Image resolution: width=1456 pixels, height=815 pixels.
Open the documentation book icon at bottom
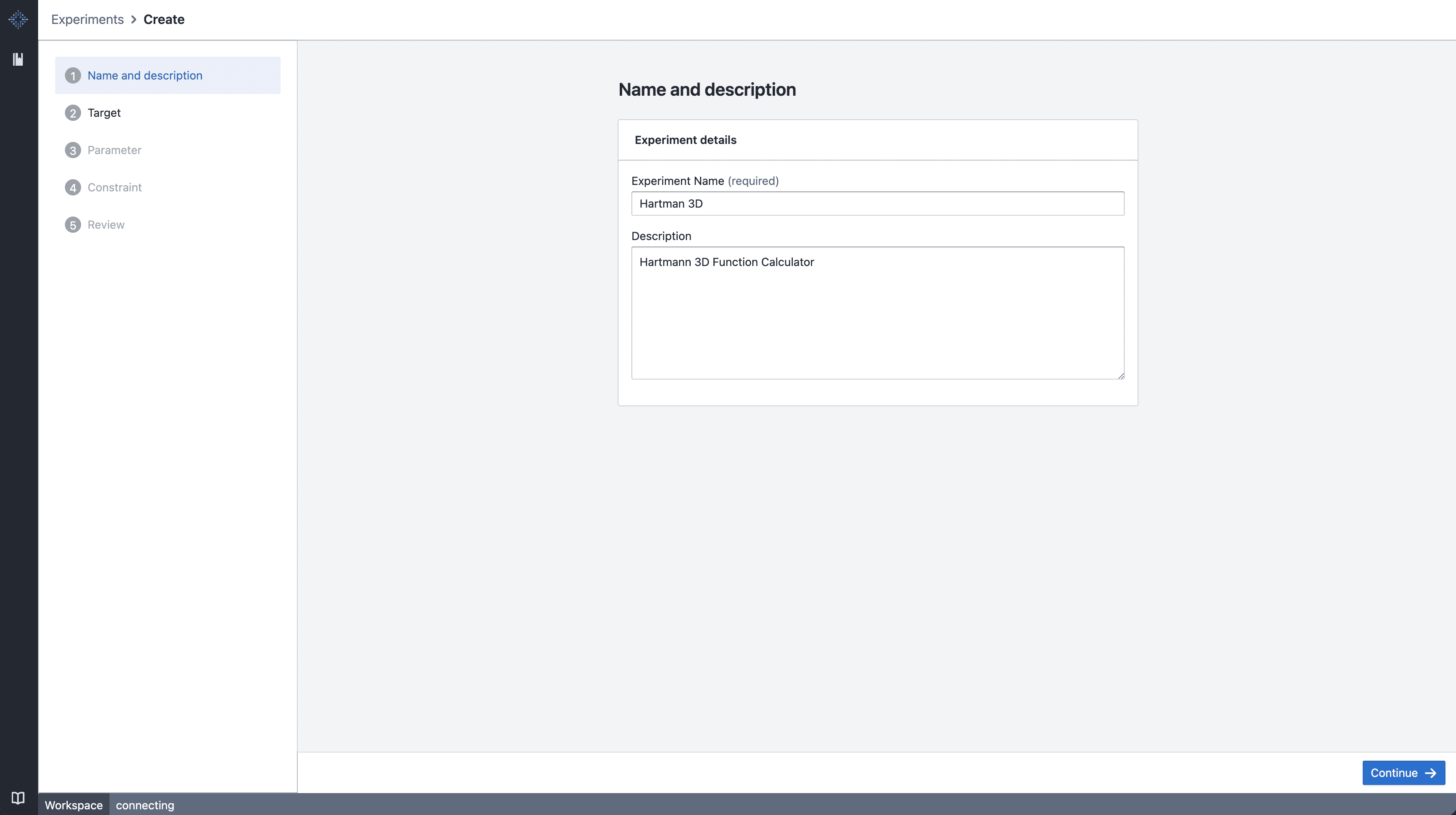point(18,798)
